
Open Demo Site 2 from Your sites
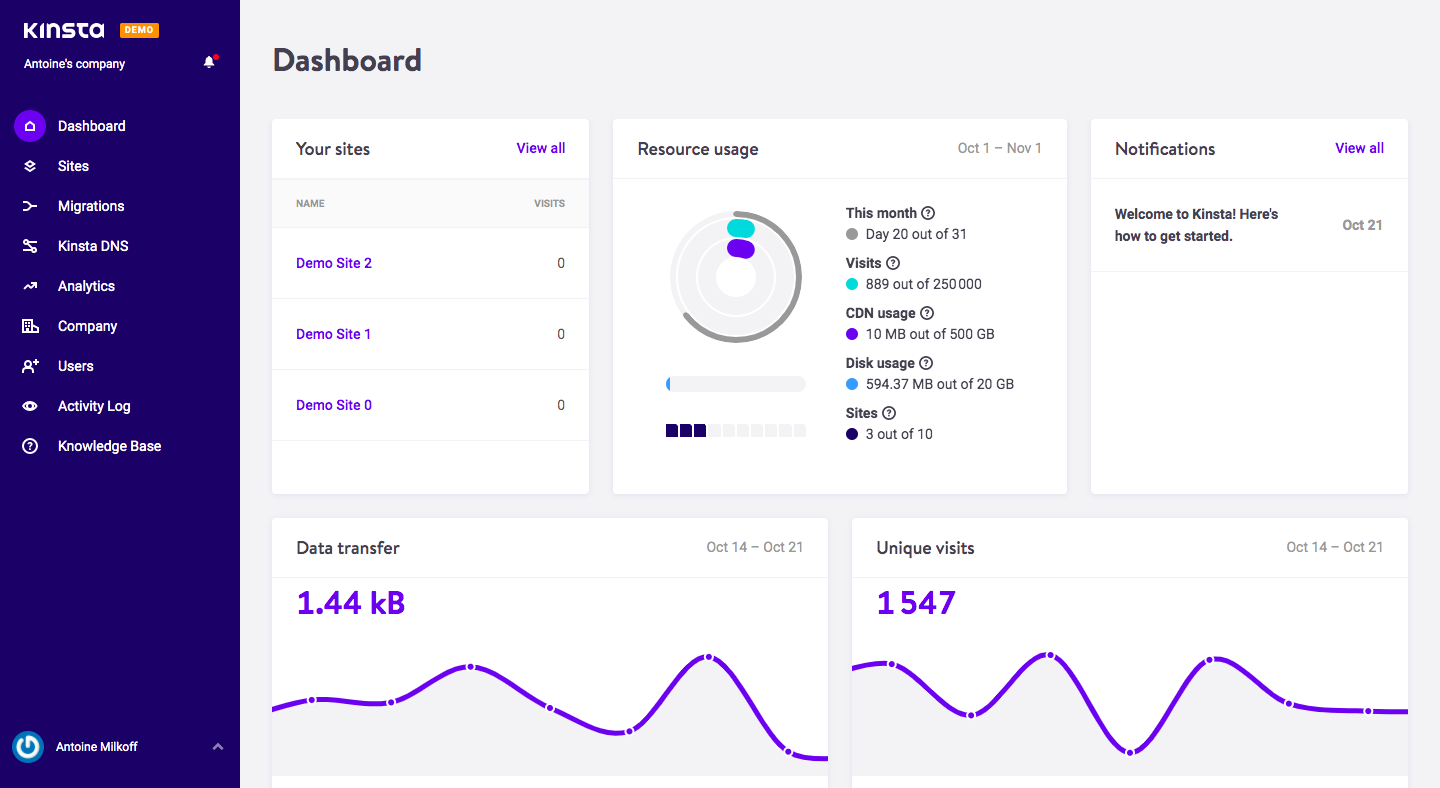click(x=333, y=263)
